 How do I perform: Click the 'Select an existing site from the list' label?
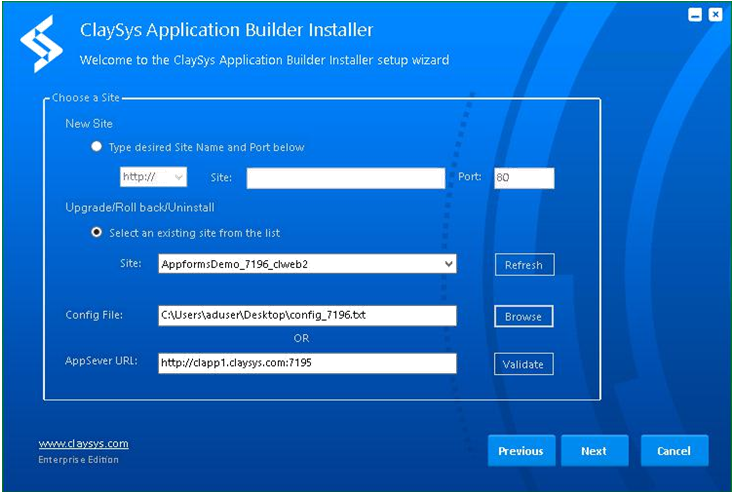(194, 233)
